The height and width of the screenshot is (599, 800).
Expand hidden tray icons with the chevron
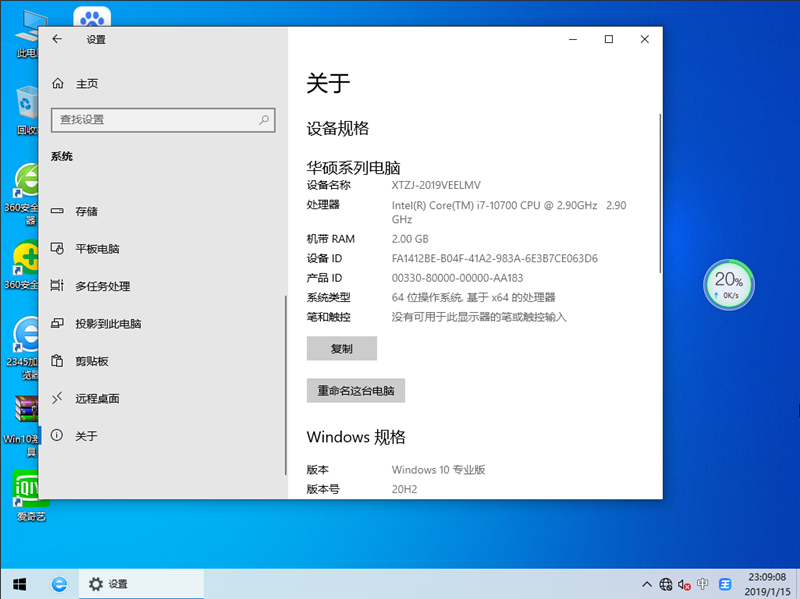tap(648, 584)
